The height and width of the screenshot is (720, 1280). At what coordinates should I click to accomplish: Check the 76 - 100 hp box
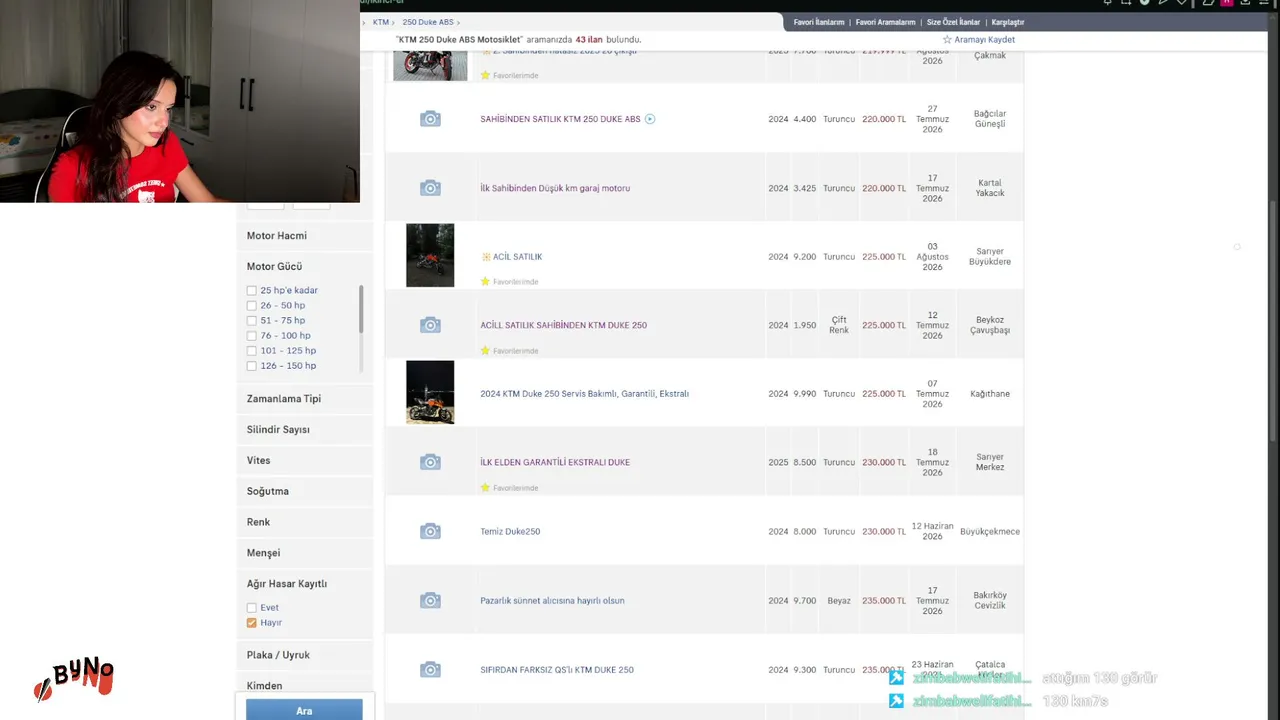click(251, 335)
